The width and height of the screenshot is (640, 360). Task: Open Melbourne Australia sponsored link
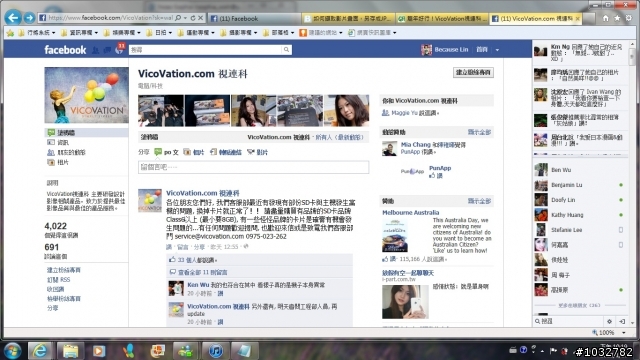click(x=411, y=212)
